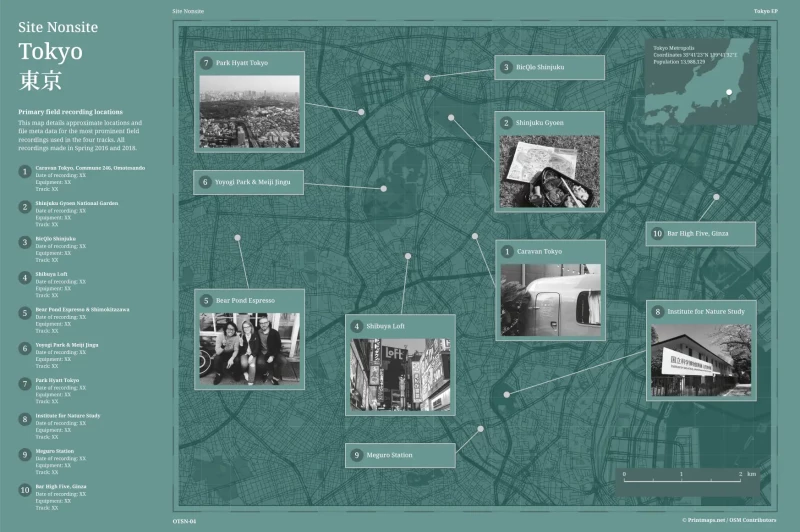Image resolution: width=800 pixels, height=532 pixels.
Task: Click number 10 badge on Bar High Five map label
Action: (x=657, y=234)
